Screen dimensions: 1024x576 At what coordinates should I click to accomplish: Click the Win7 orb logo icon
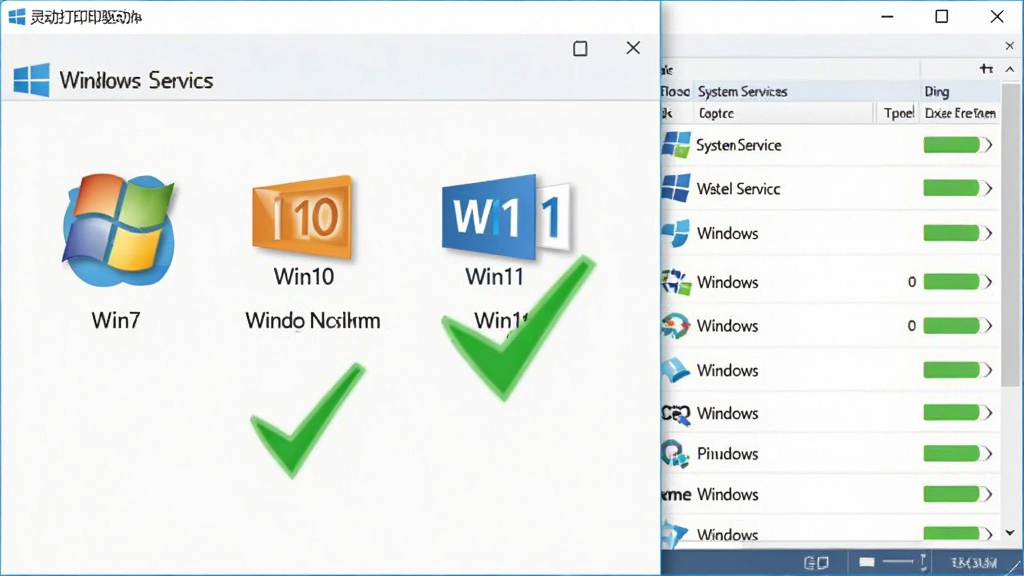[x=118, y=230]
